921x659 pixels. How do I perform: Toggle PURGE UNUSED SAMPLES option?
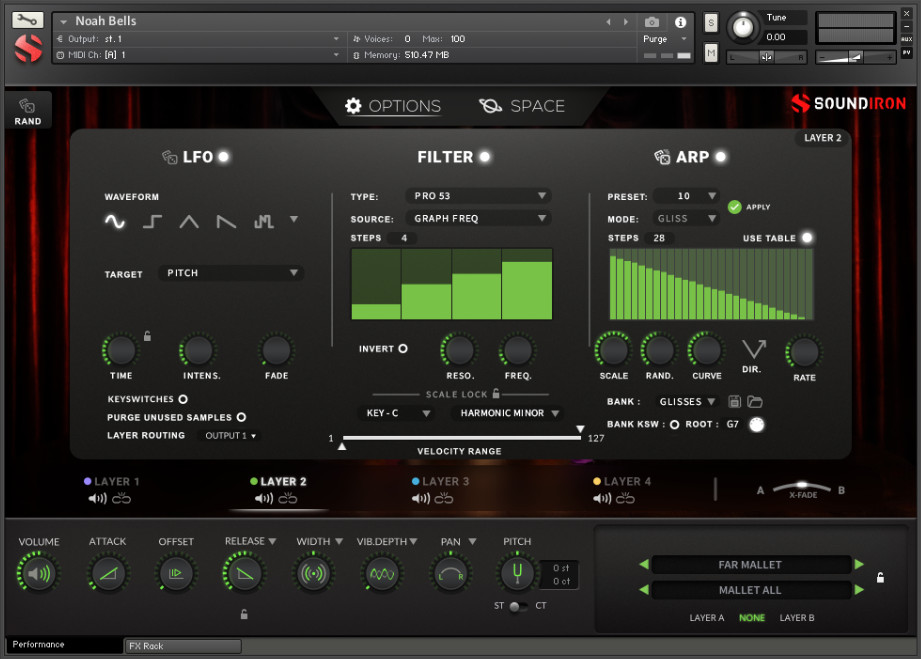click(x=241, y=418)
